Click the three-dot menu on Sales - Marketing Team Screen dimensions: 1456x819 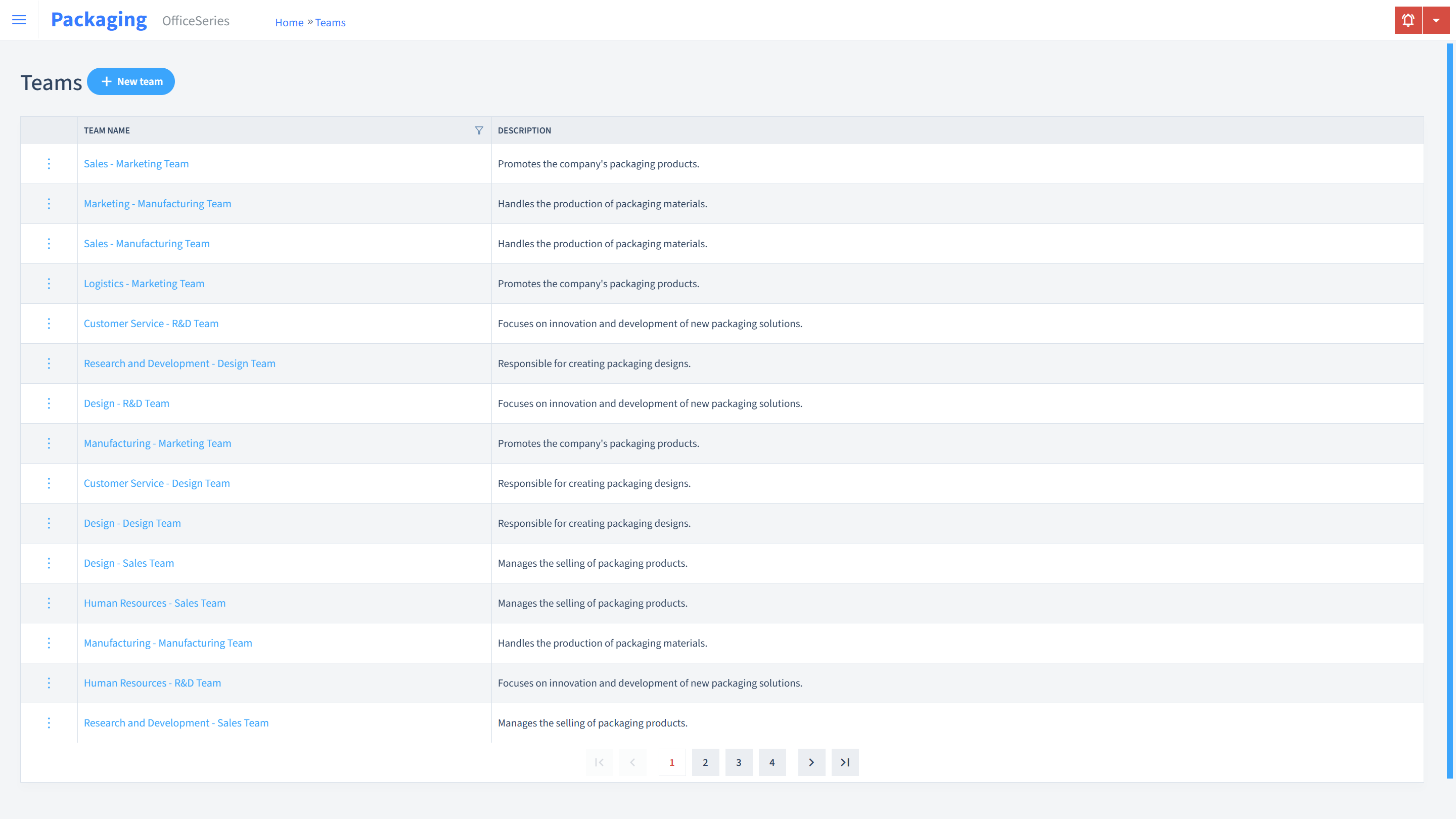tap(49, 163)
